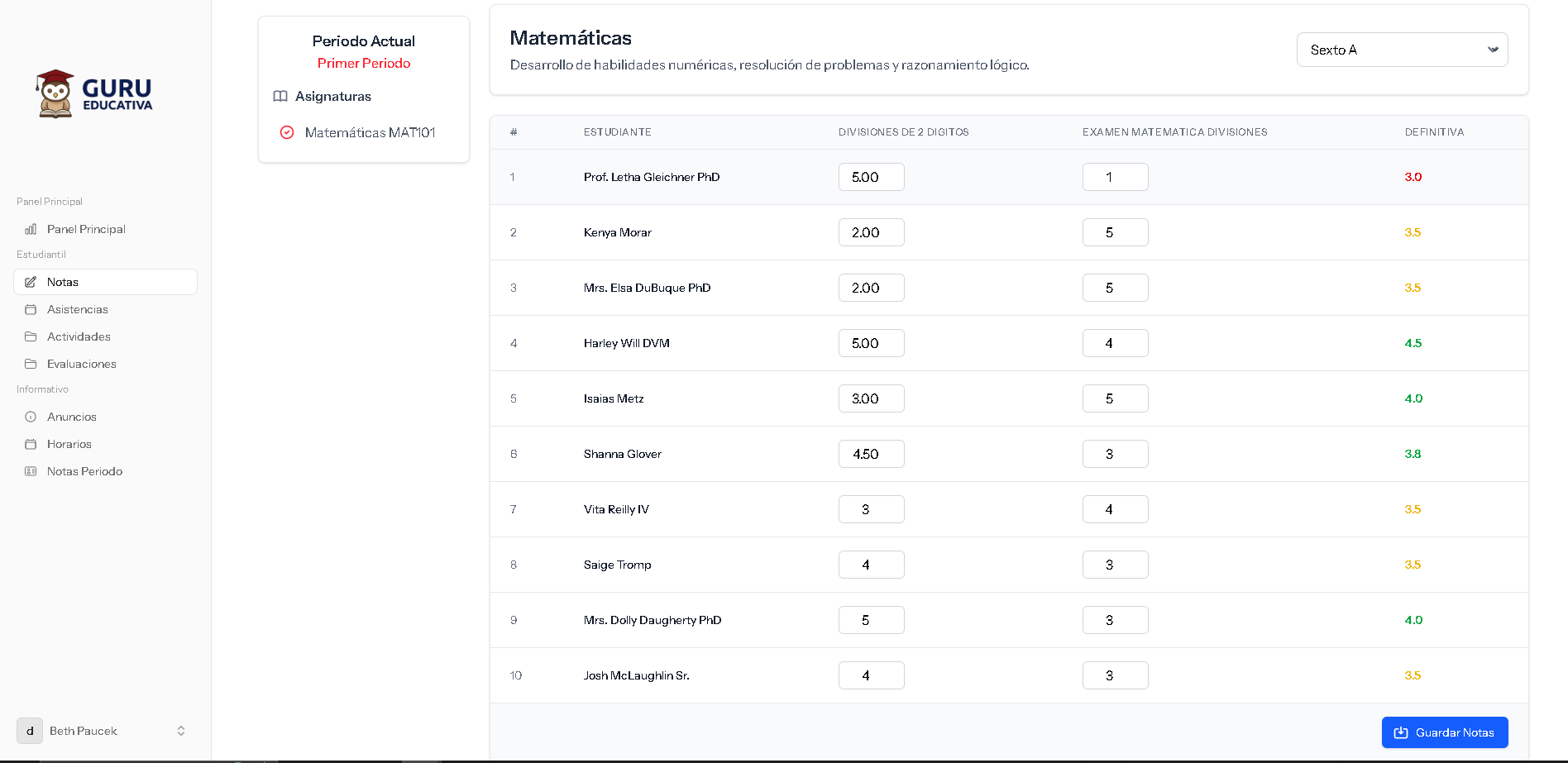The height and width of the screenshot is (763, 1568).
Task: Go to Notas Periodo in sidebar
Action: (84, 471)
